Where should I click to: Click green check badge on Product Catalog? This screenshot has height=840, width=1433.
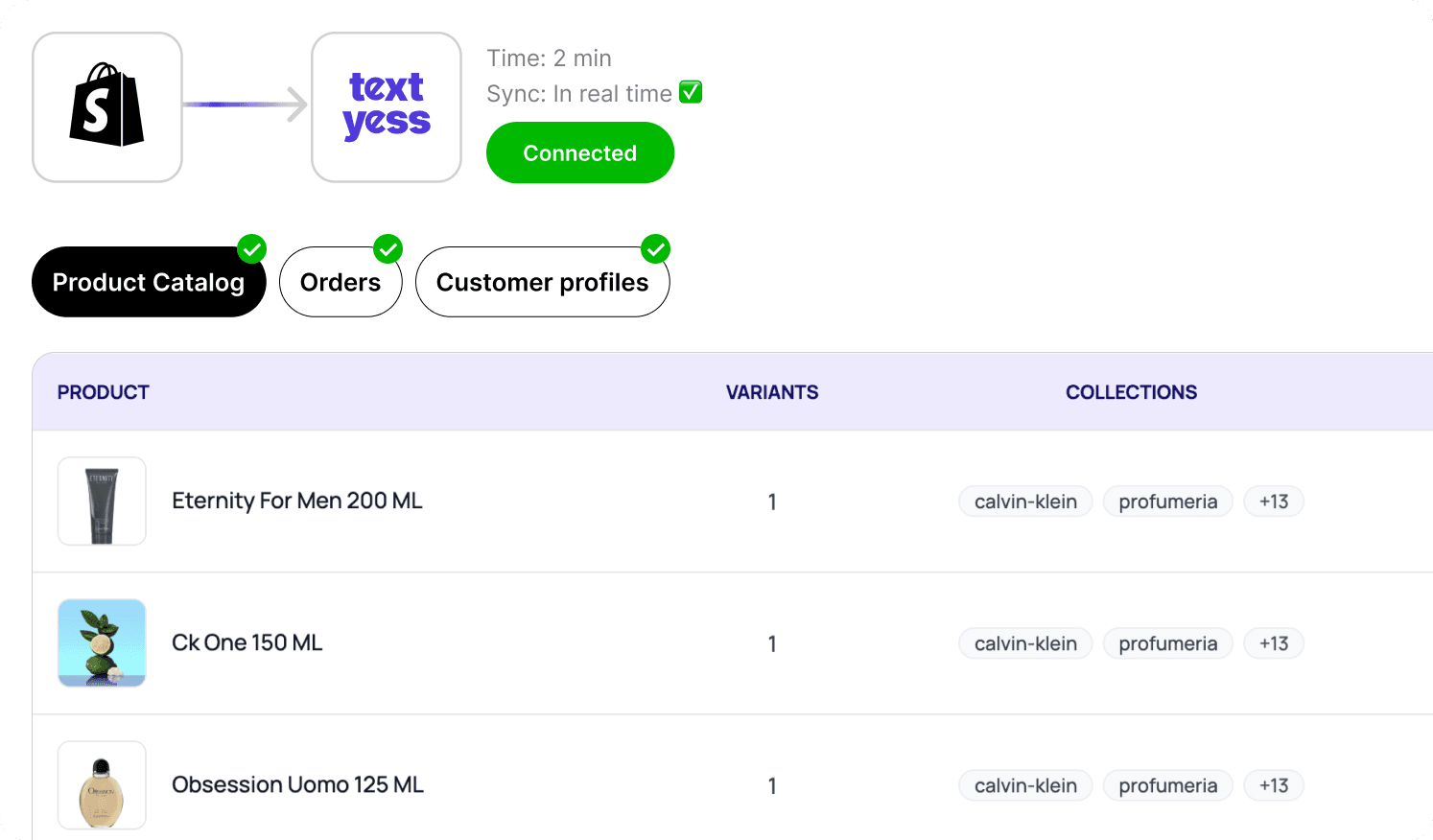[x=252, y=249]
